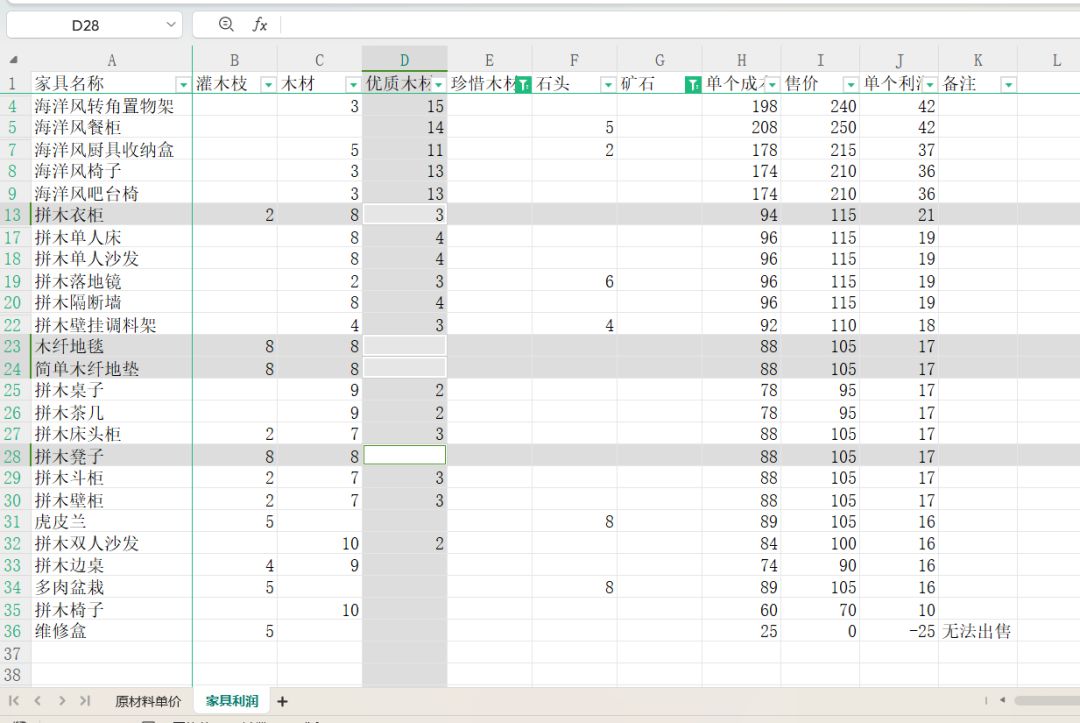
Task: Open filter dropdown for 单个利润 column
Action: click(x=930, y=85)
